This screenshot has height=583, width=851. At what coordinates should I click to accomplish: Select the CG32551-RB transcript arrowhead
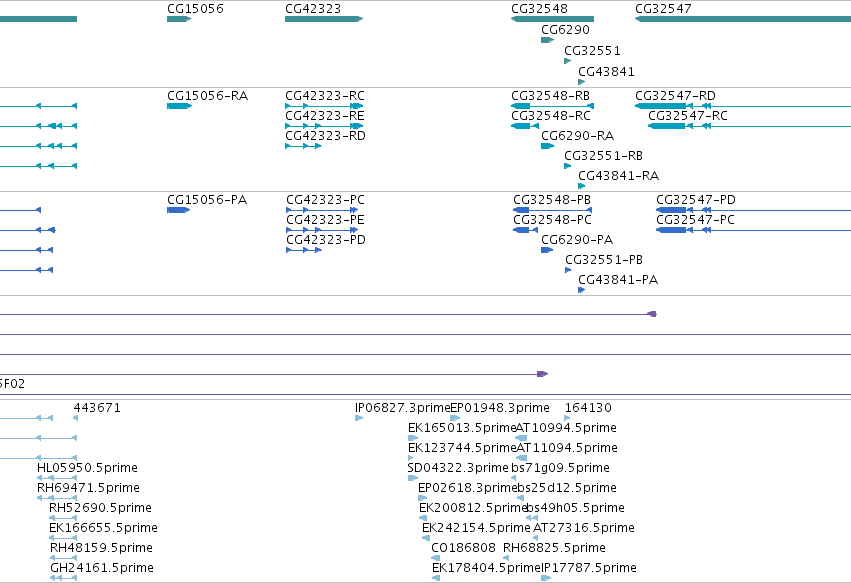(568, 166)
